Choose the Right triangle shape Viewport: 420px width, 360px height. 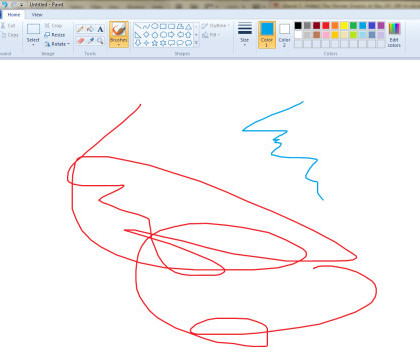pyautogui.click(x=138, y=35)
